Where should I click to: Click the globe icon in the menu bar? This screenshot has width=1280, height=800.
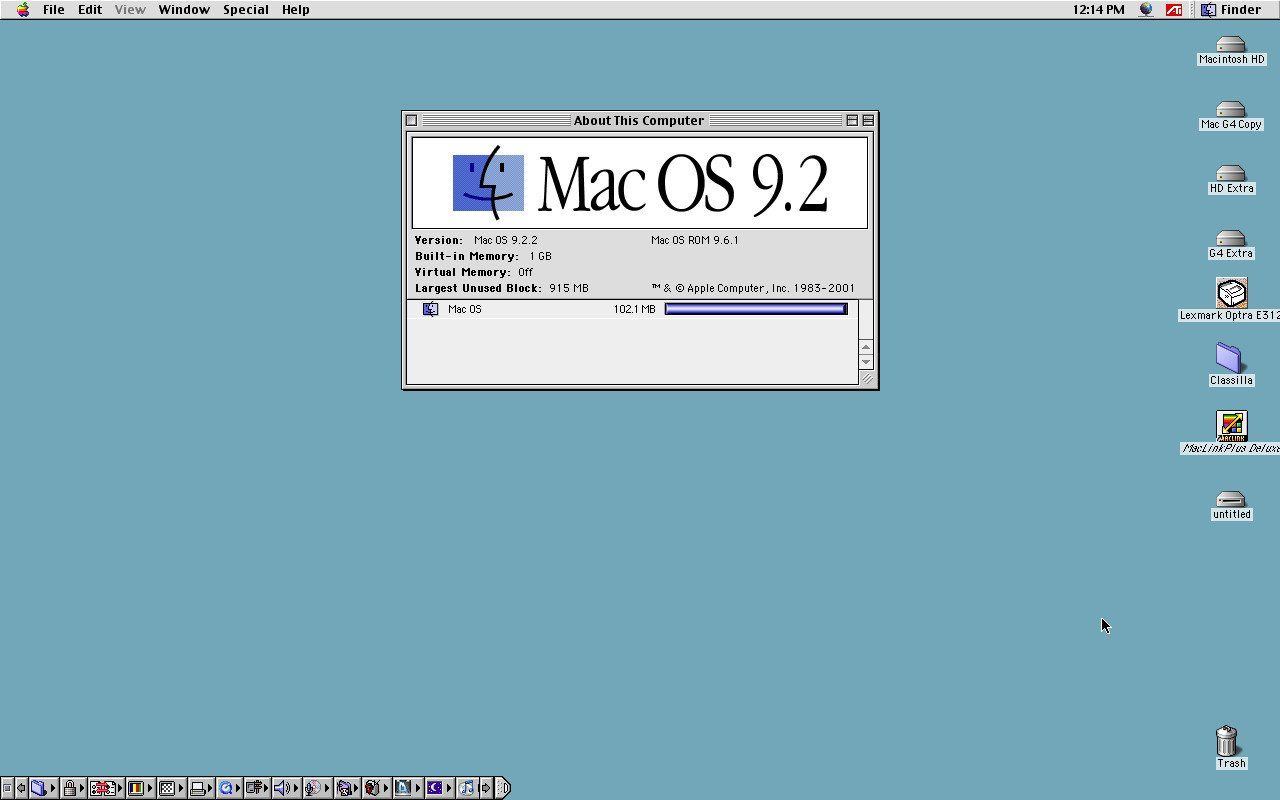1146,9
